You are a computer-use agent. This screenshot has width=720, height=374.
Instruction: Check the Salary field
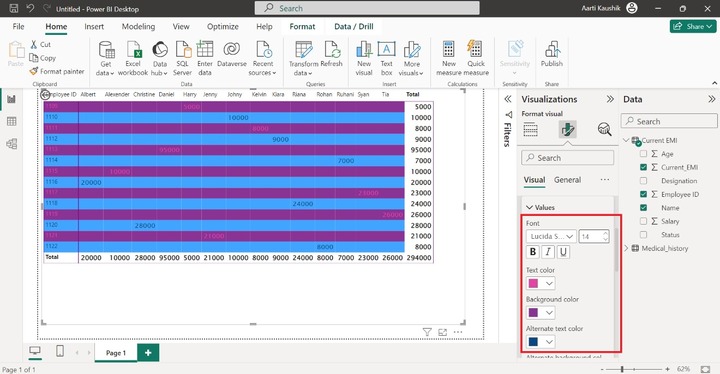pyautogui.click(x=643, y=221)
